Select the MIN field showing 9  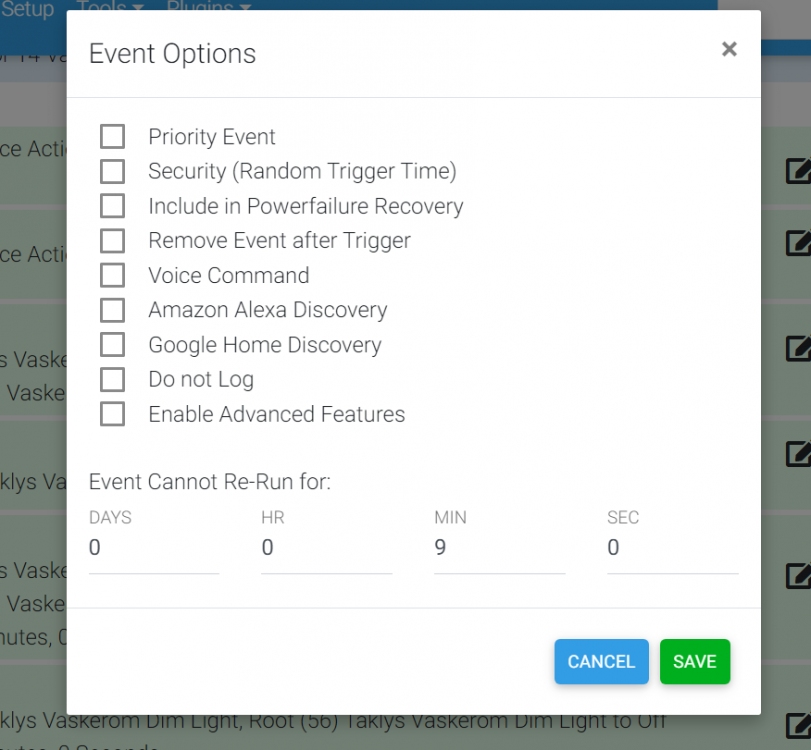click(x=499, y=548)
